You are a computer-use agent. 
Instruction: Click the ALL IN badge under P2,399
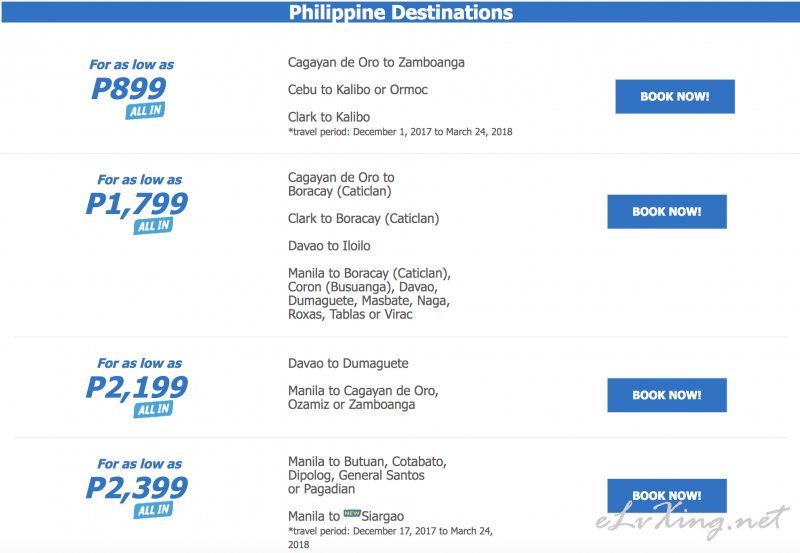pyautogui.click(x=153, y=510)
